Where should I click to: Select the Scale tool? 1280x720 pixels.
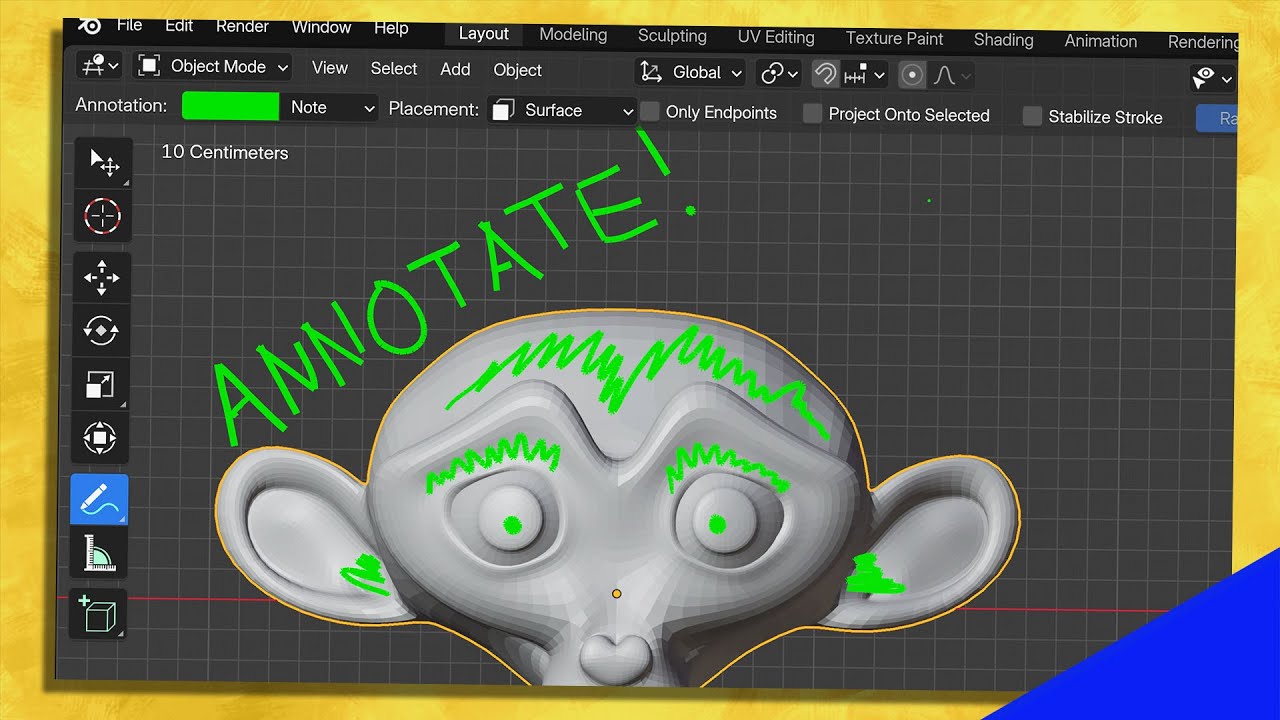pos(100,384)
